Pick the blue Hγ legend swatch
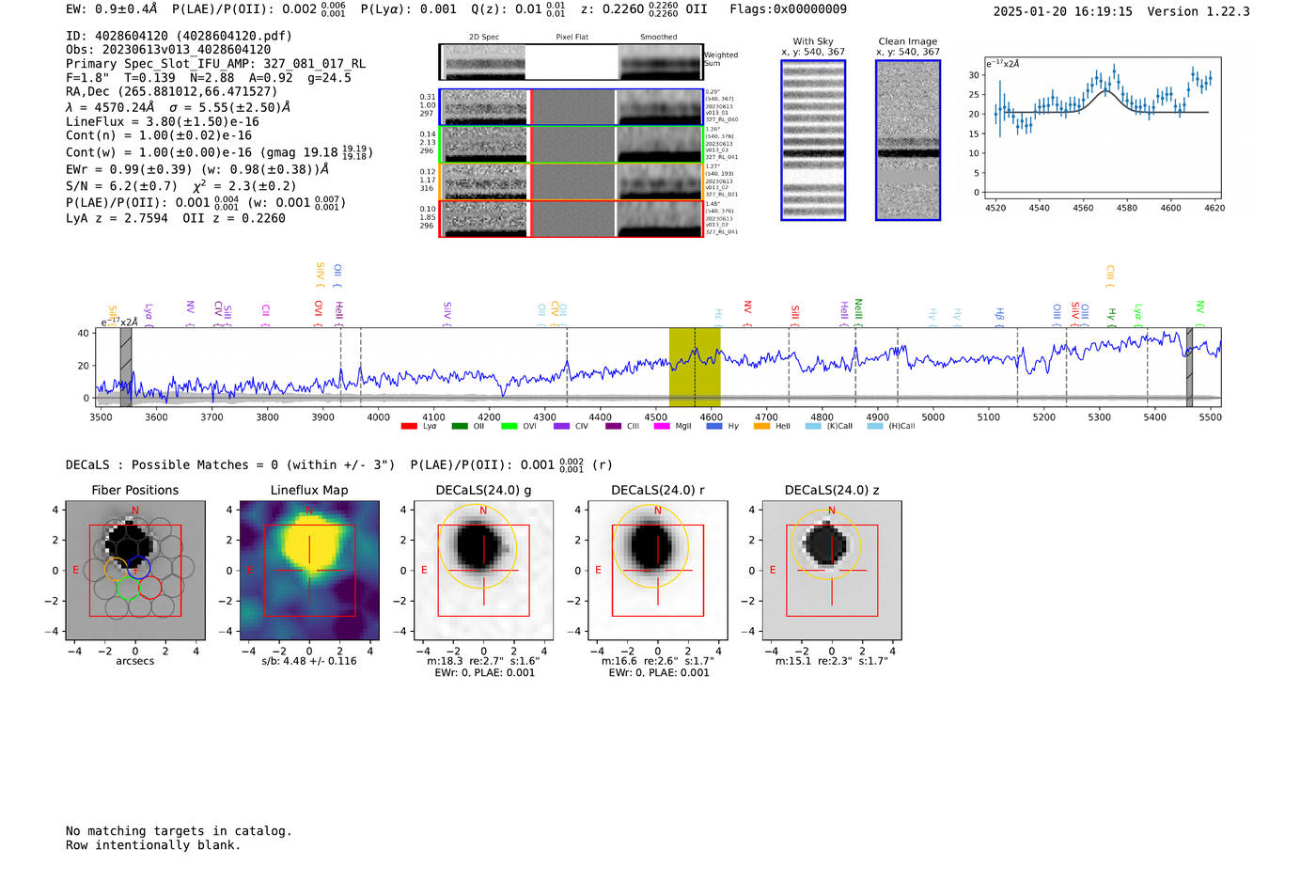Image resolution: width=1316 pixels, height=896 pixels. tap(713, 426)
